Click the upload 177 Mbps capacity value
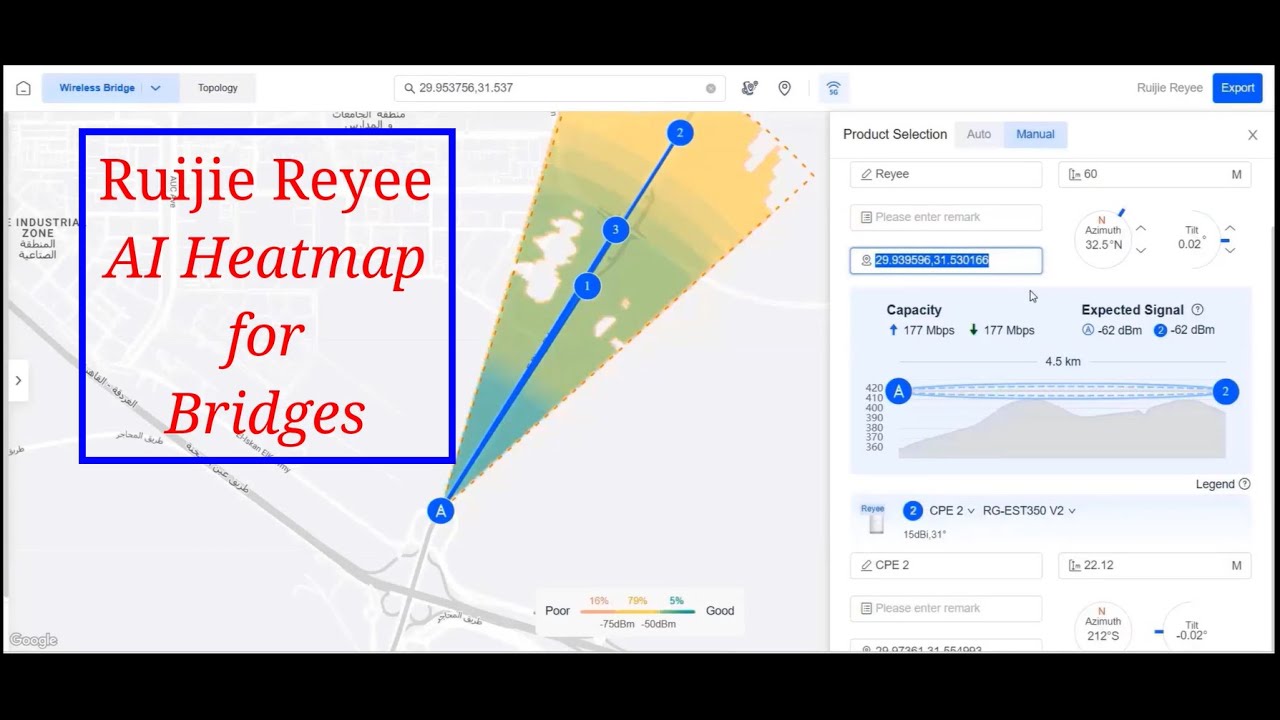 921,330
